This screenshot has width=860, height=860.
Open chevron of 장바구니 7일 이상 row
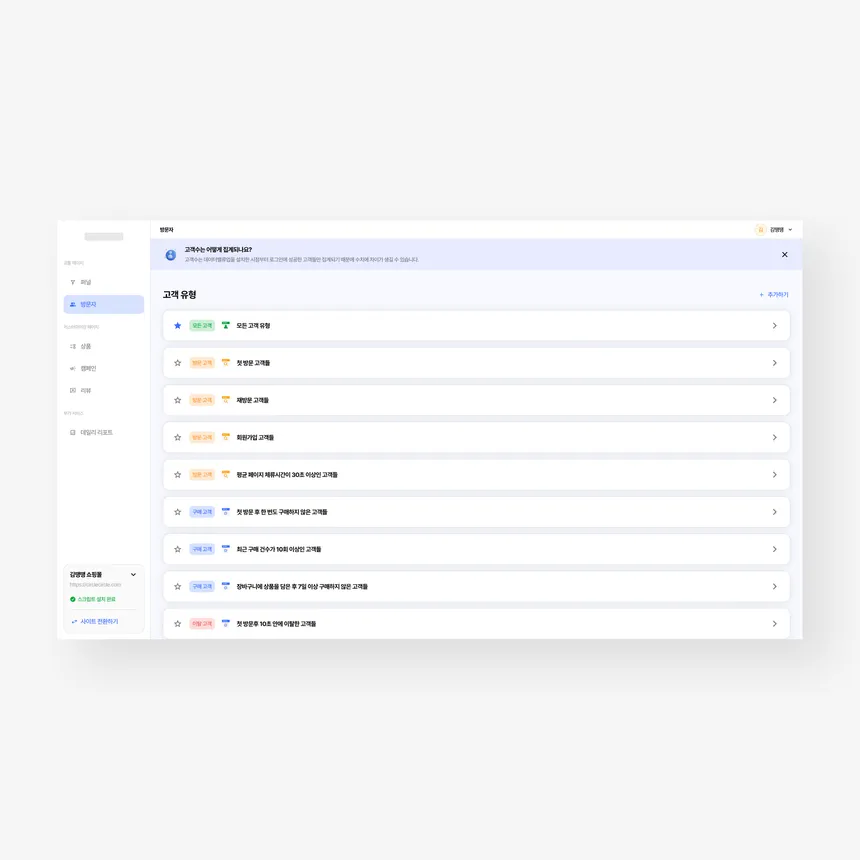[774, 587]
